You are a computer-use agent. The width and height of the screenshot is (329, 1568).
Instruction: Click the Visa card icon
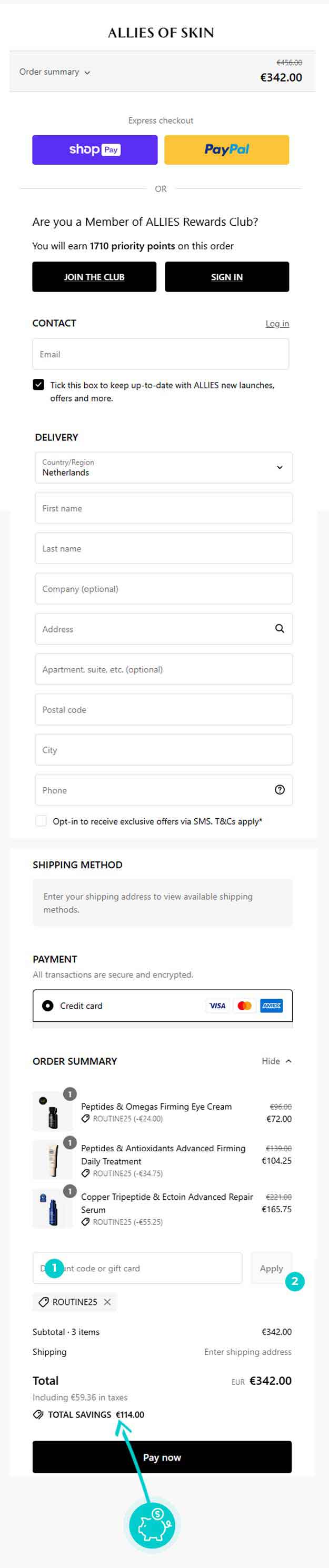(x=217, y=1006)
